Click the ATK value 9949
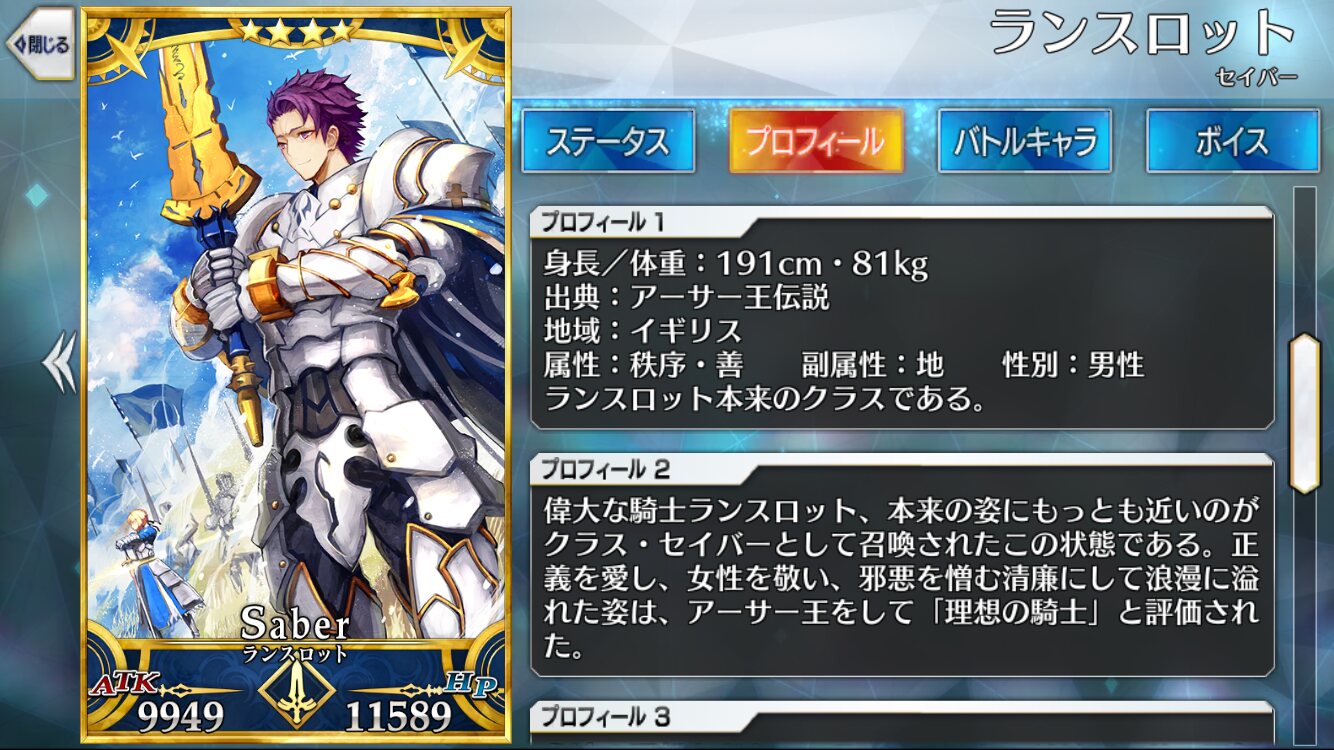 click(x=180, y=716)
